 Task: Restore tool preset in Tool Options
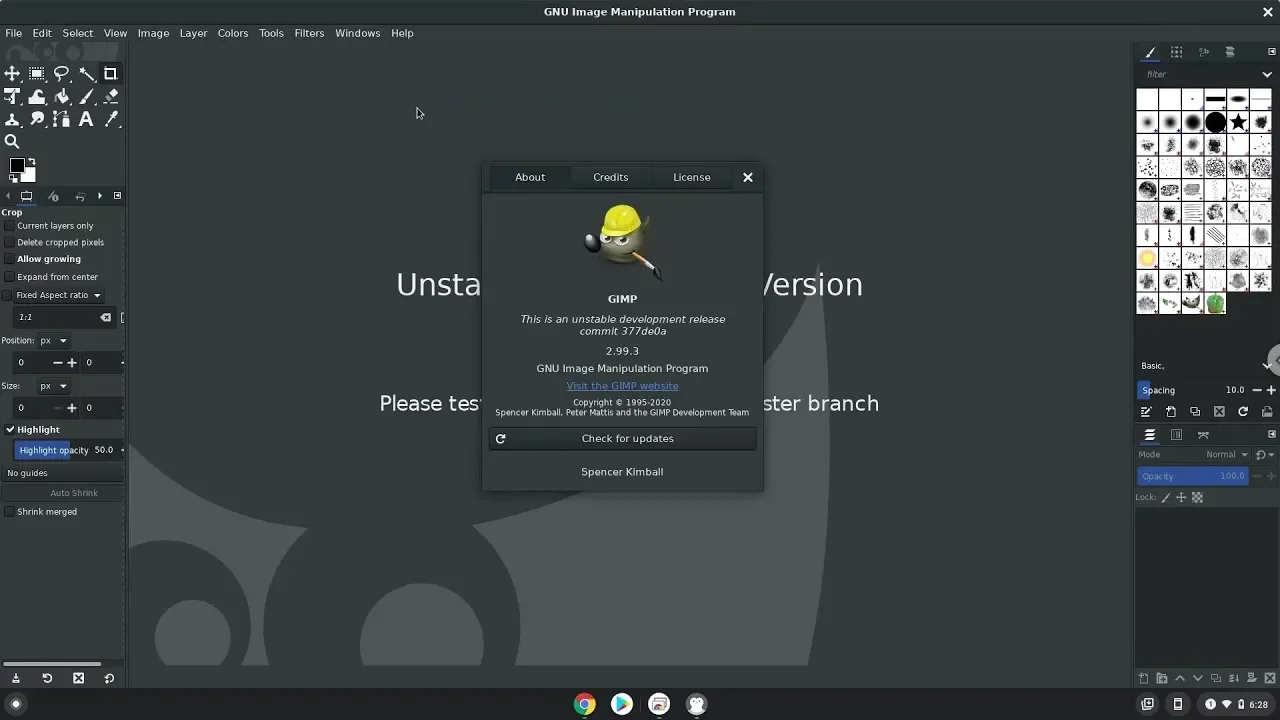tap(47, 678)
